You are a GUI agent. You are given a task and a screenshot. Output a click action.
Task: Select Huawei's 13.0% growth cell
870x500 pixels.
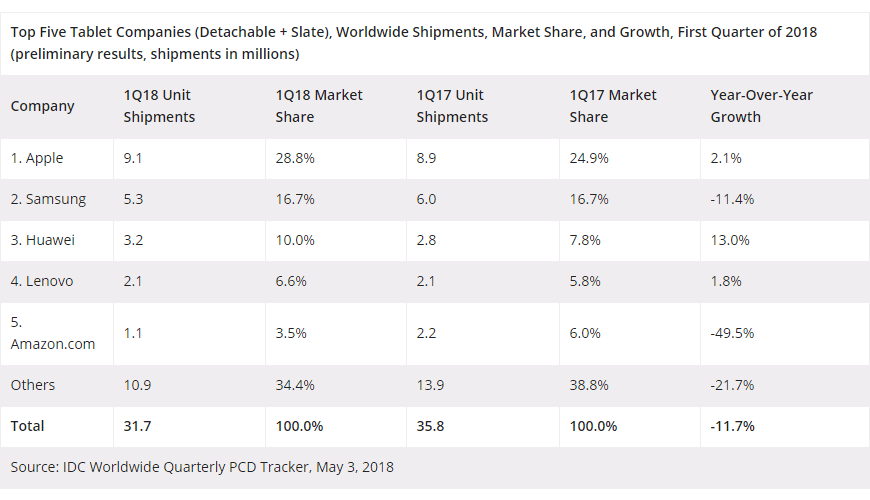(730, 240)
